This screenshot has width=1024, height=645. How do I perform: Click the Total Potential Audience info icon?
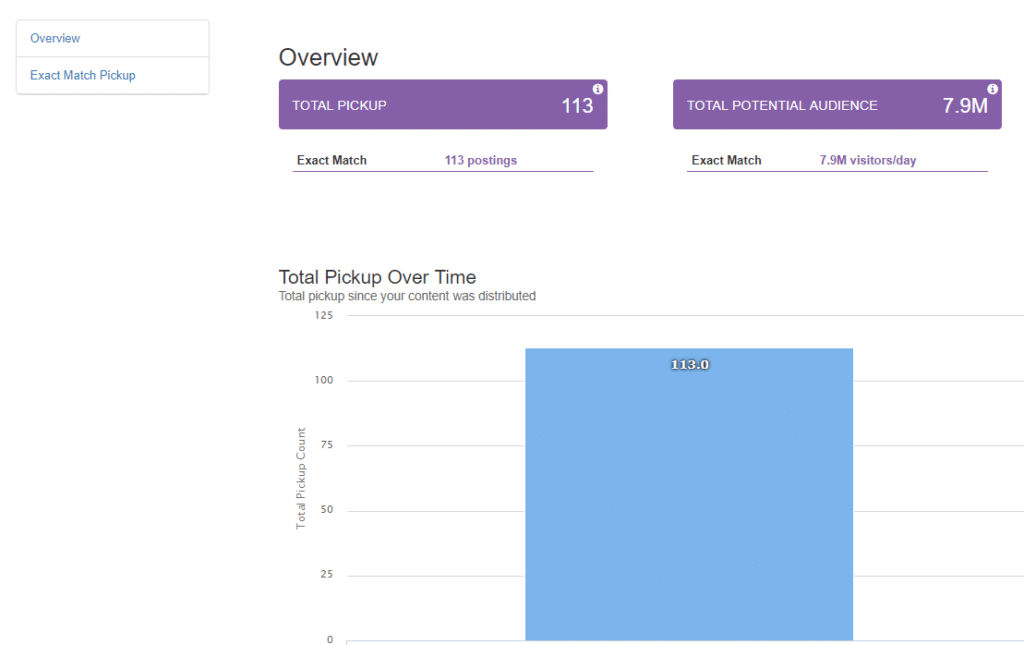(992, 89)
